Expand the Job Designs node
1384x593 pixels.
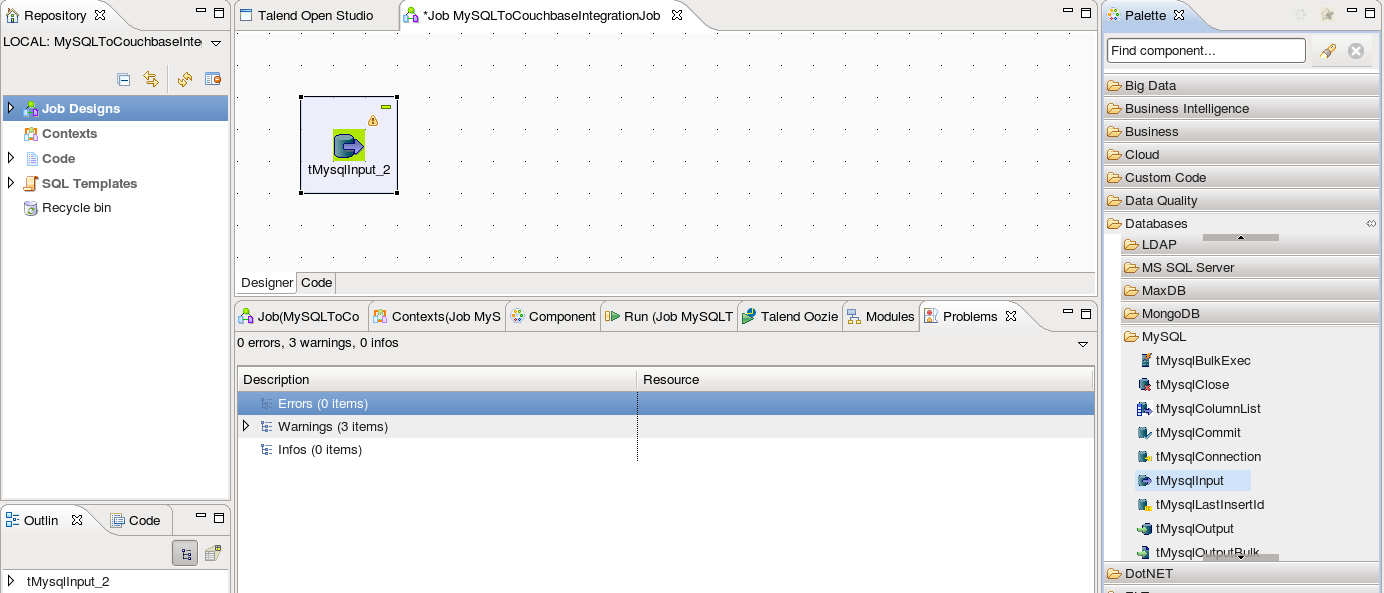point(11,108)
